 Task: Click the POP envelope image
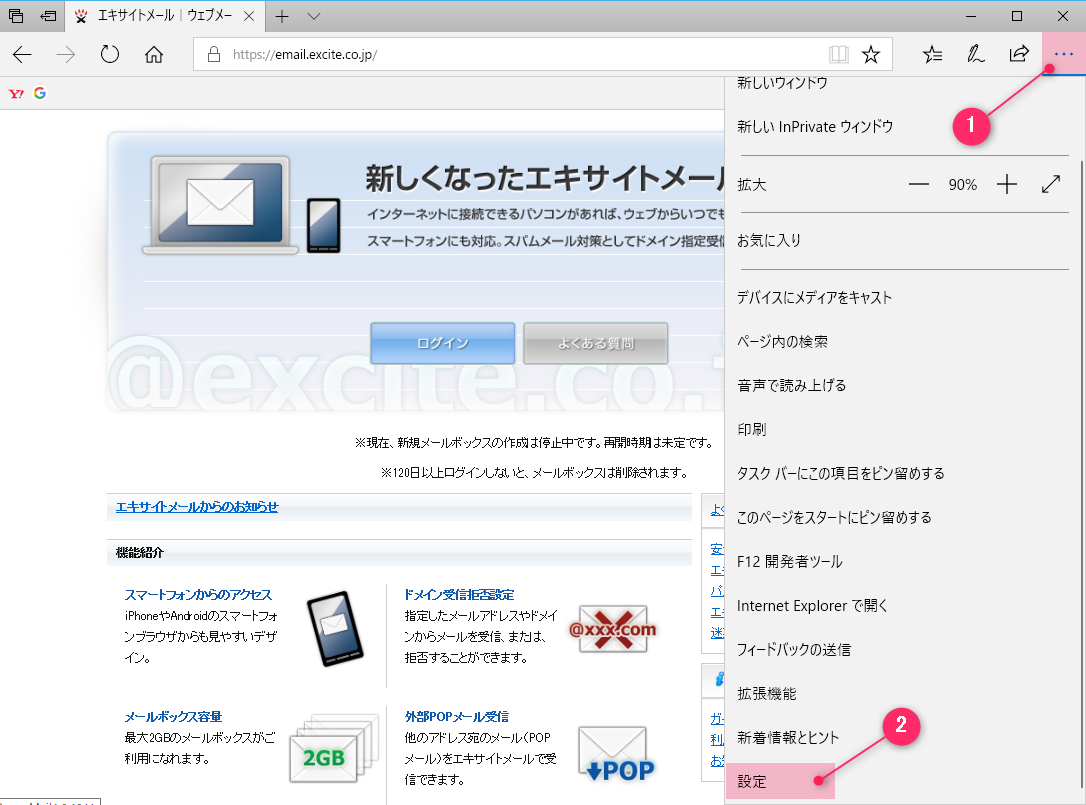pos(615,754)
